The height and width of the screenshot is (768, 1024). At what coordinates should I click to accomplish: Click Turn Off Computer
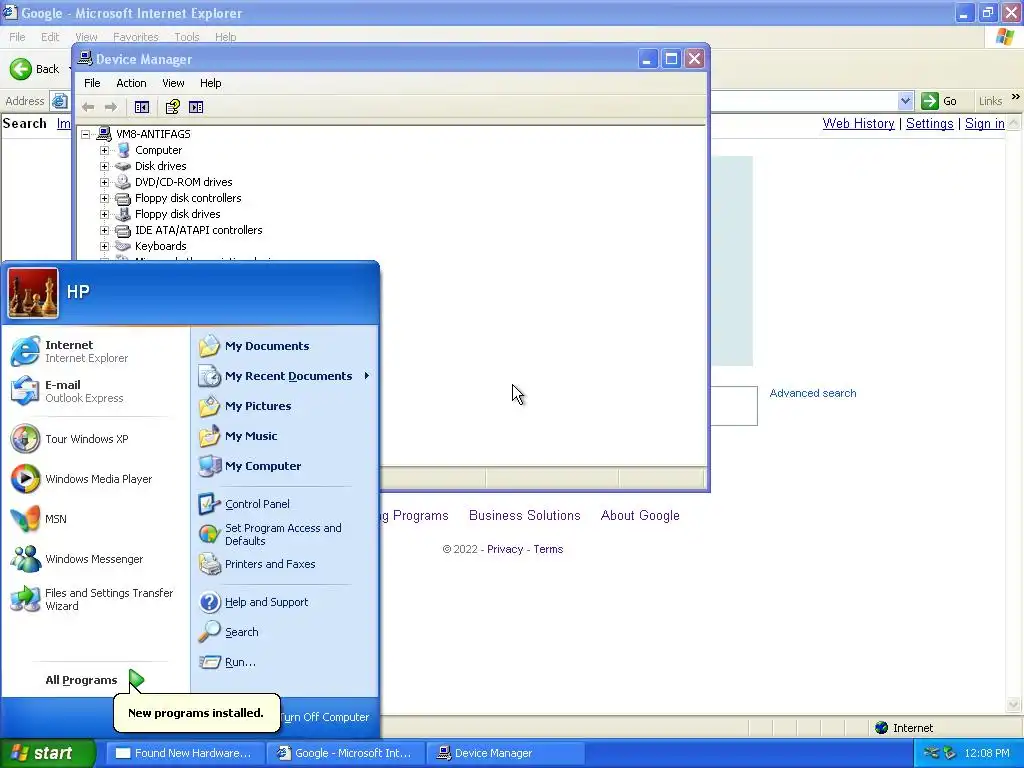pos(325,717)
